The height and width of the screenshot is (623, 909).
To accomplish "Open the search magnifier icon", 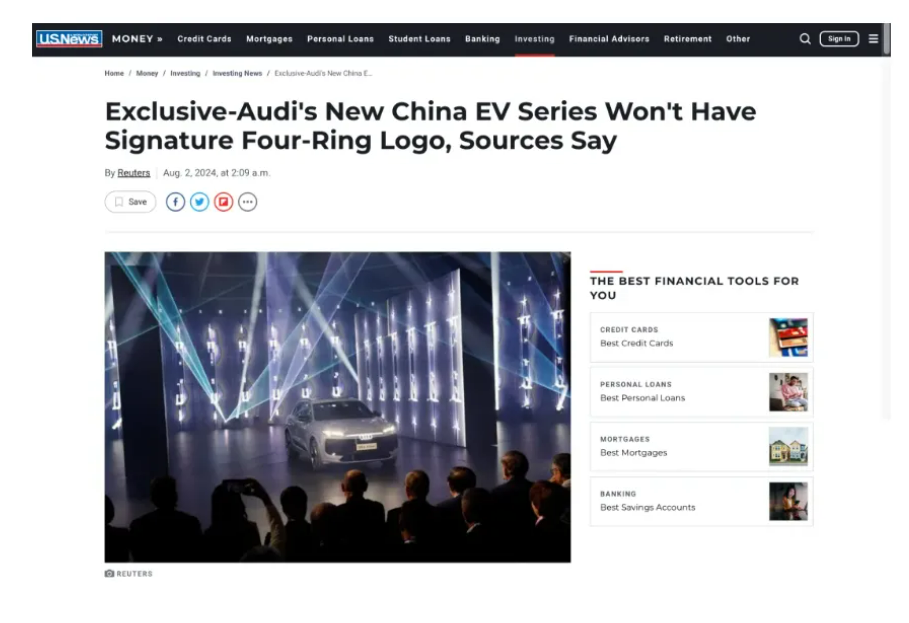I will [805, 39].
